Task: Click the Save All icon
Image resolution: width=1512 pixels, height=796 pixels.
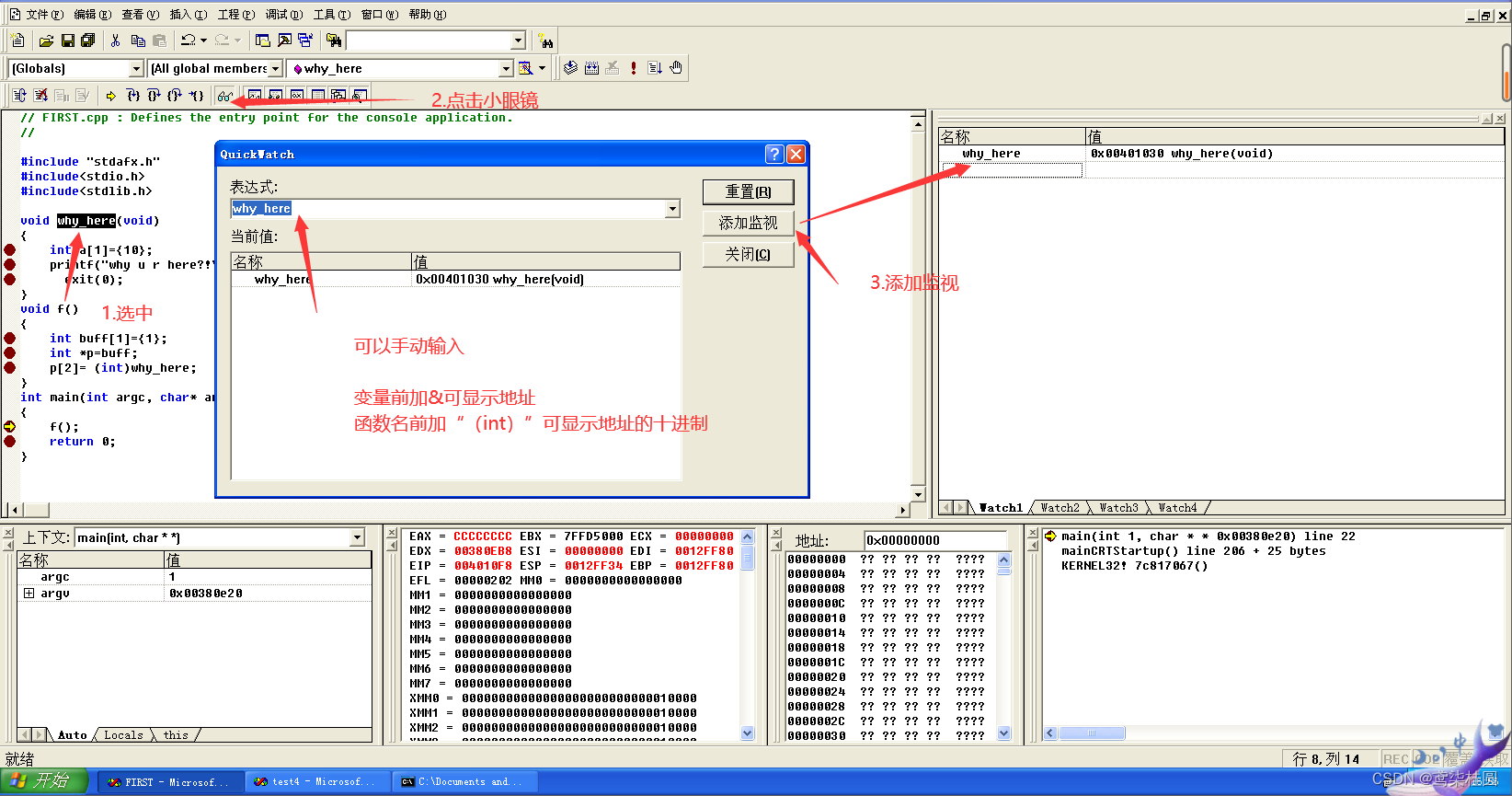Action: (88, 40)
